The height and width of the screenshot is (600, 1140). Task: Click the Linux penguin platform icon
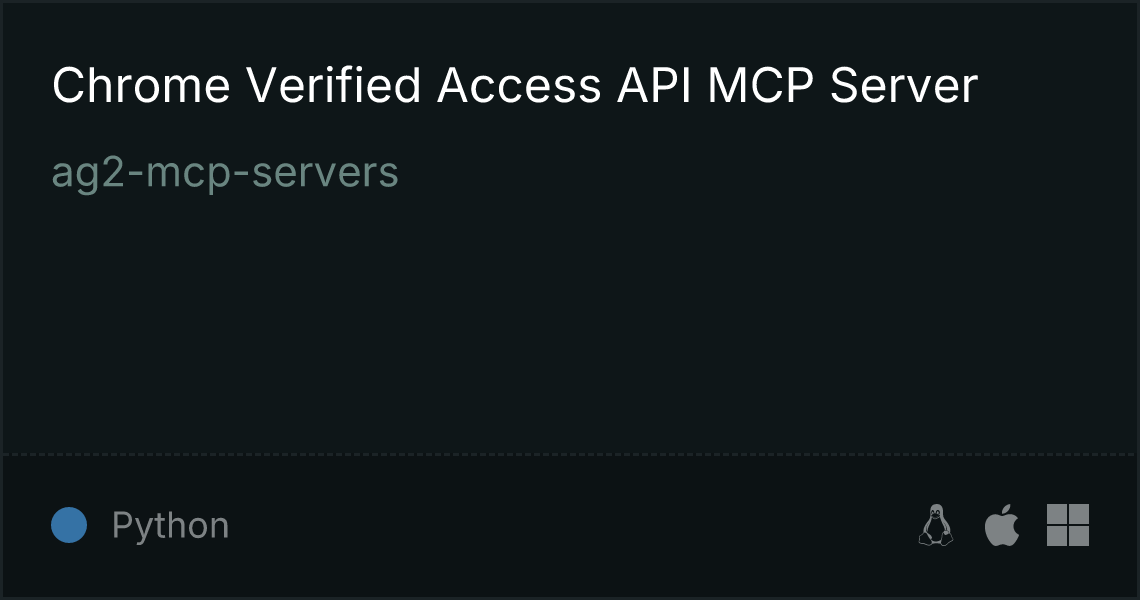point(936,525)
